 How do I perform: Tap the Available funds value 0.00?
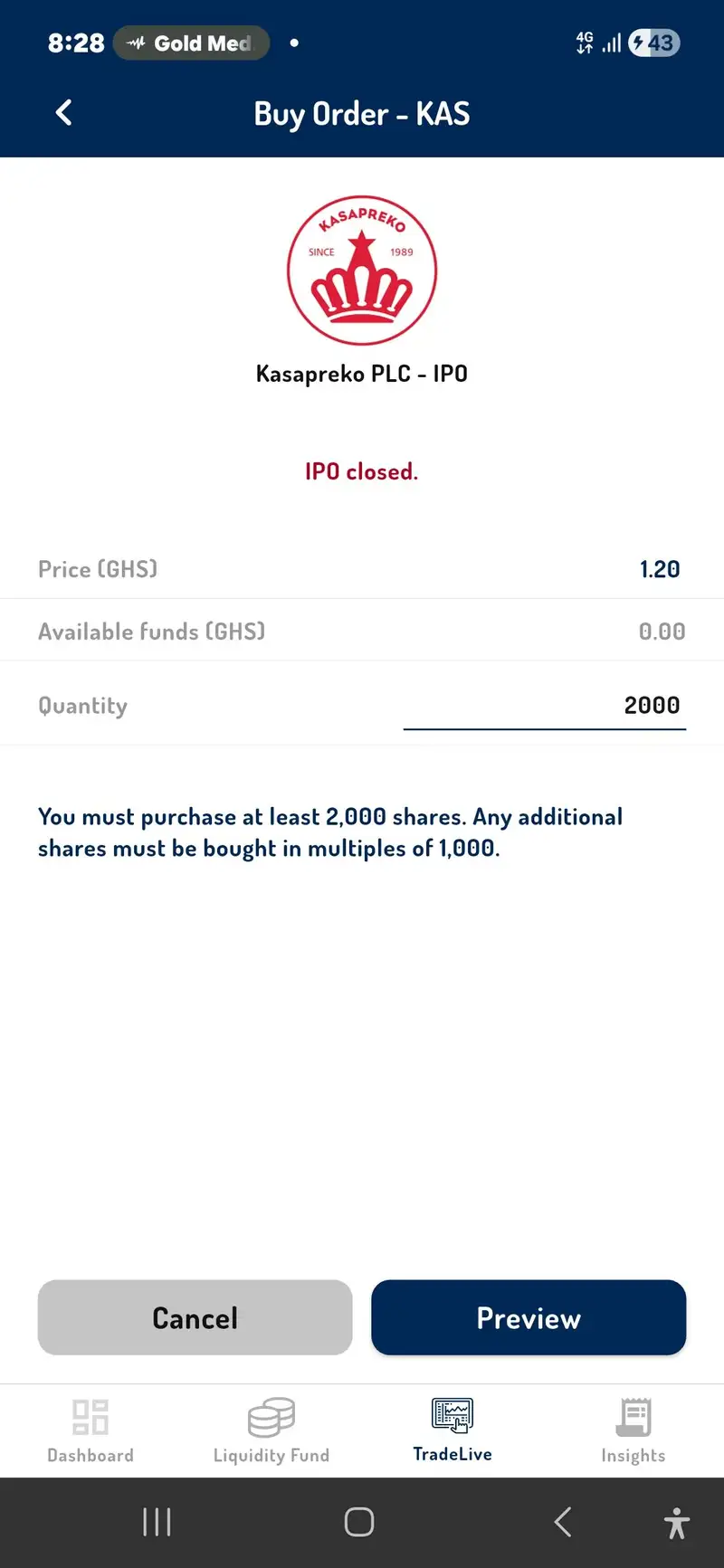662,632
